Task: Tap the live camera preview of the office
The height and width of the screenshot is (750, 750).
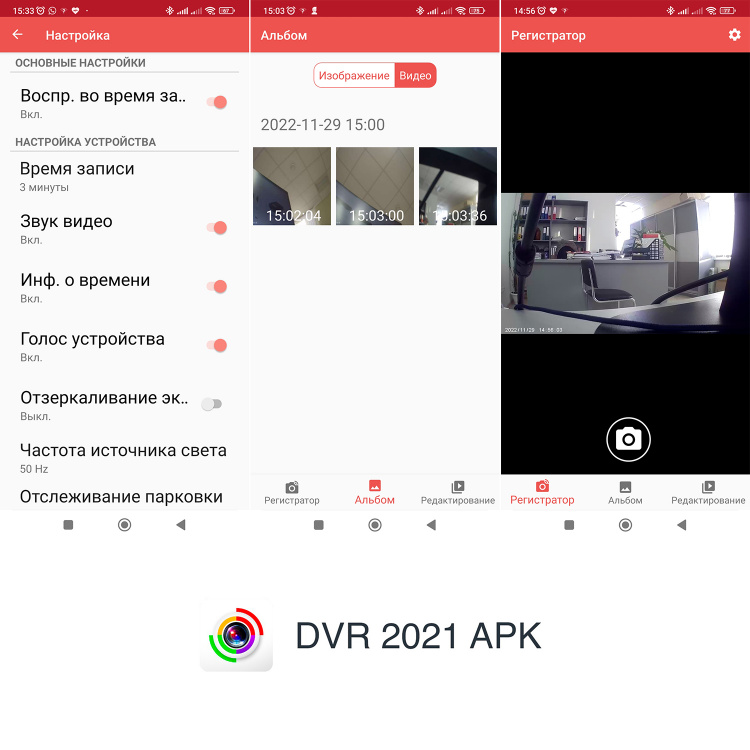Action: pos(625,263)
